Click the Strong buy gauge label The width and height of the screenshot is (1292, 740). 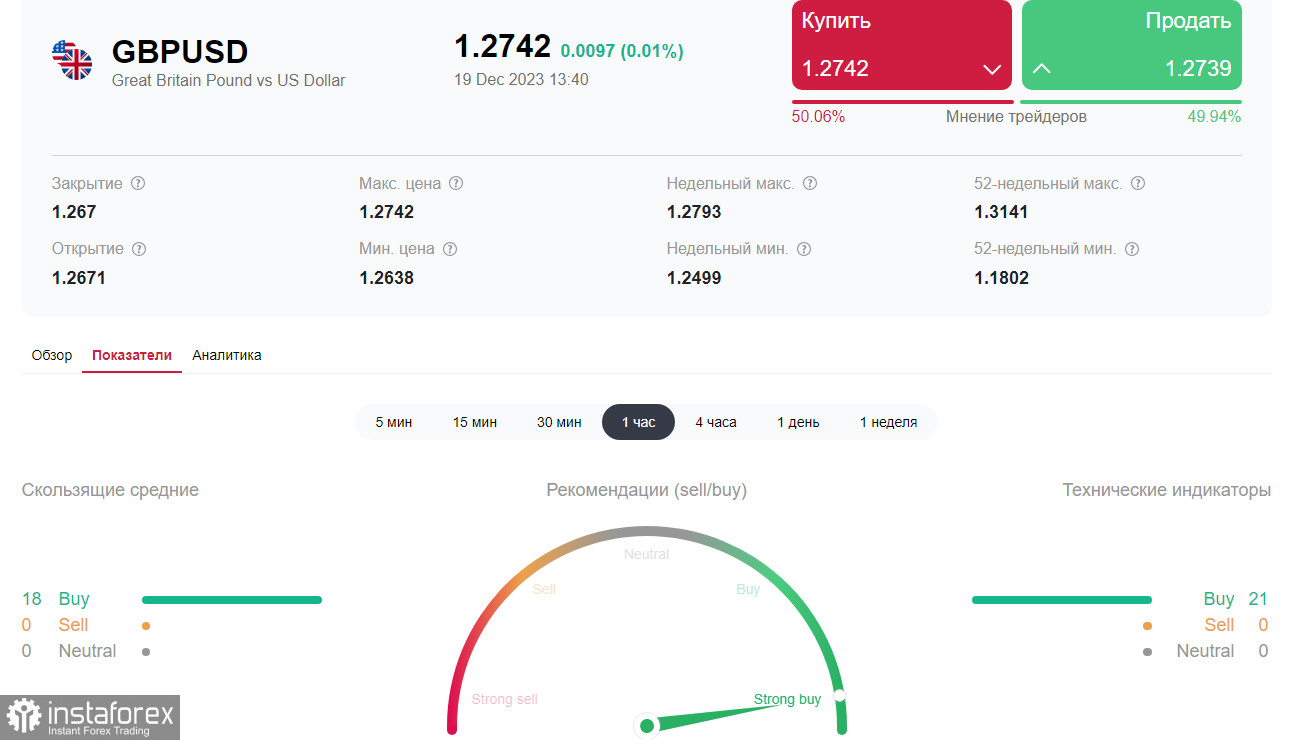pyautogui.click(x=787, y=699)
